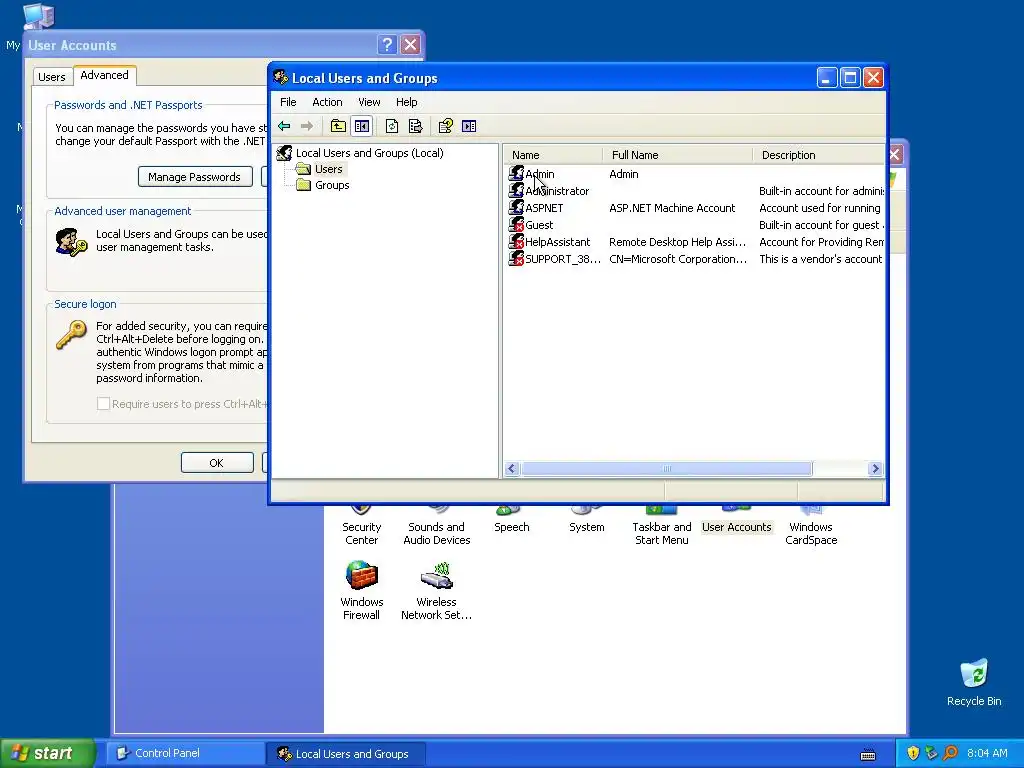Click the Export List toolbar icon
1024x768 pixels.
tap(415, 126)
